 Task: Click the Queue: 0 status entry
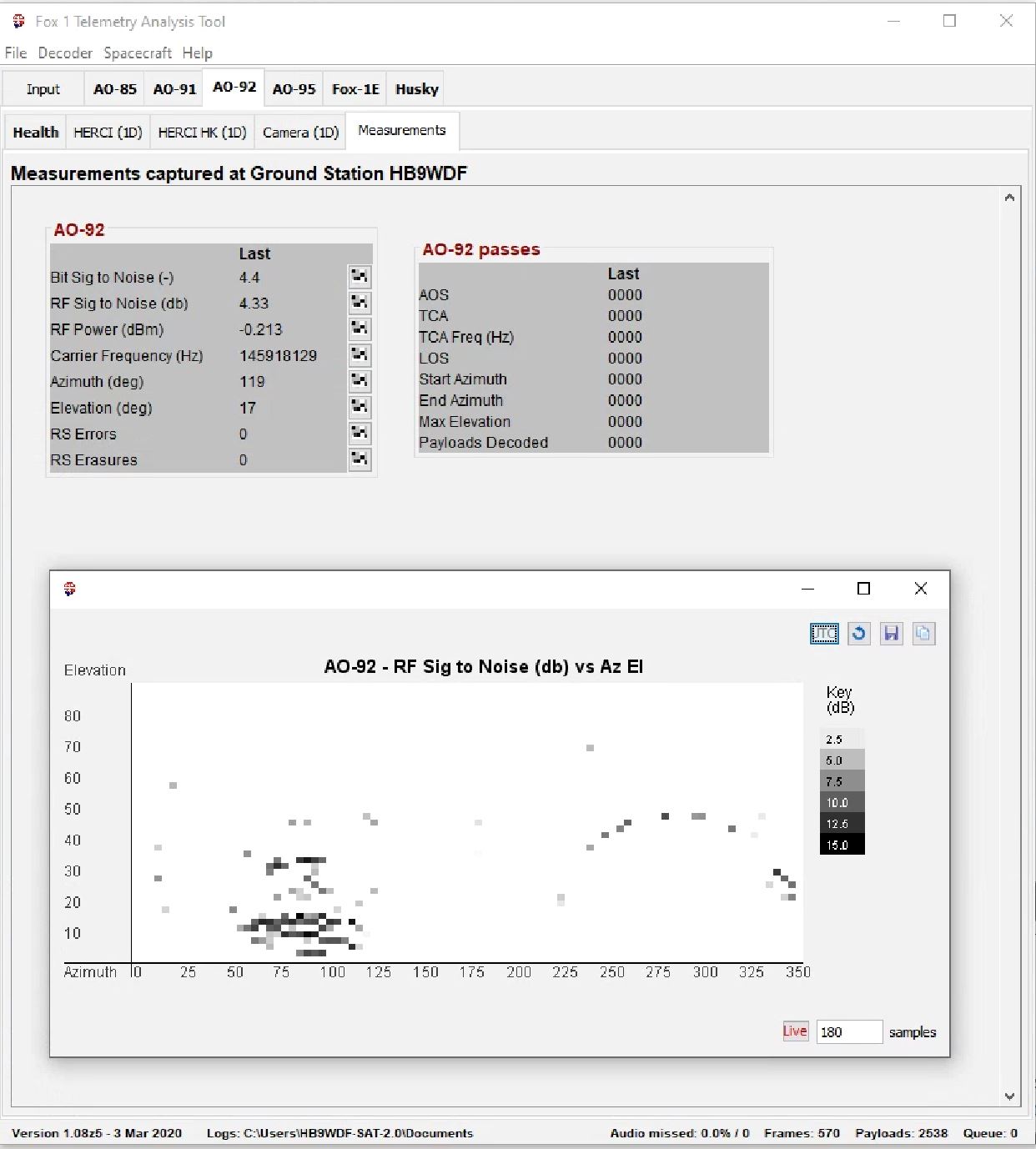pos(990,1133)
